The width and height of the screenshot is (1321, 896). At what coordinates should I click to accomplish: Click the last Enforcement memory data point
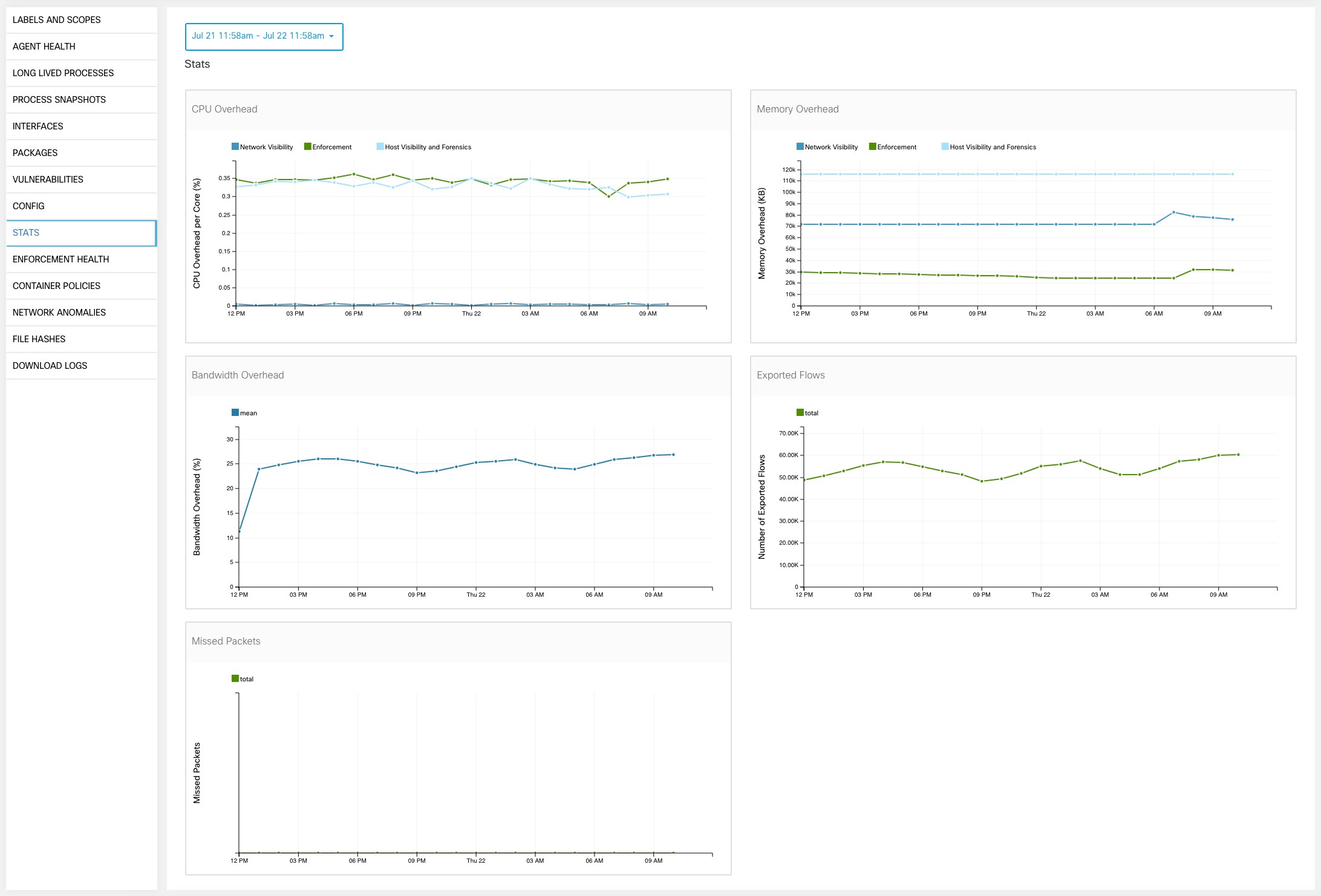[1233, 270]
